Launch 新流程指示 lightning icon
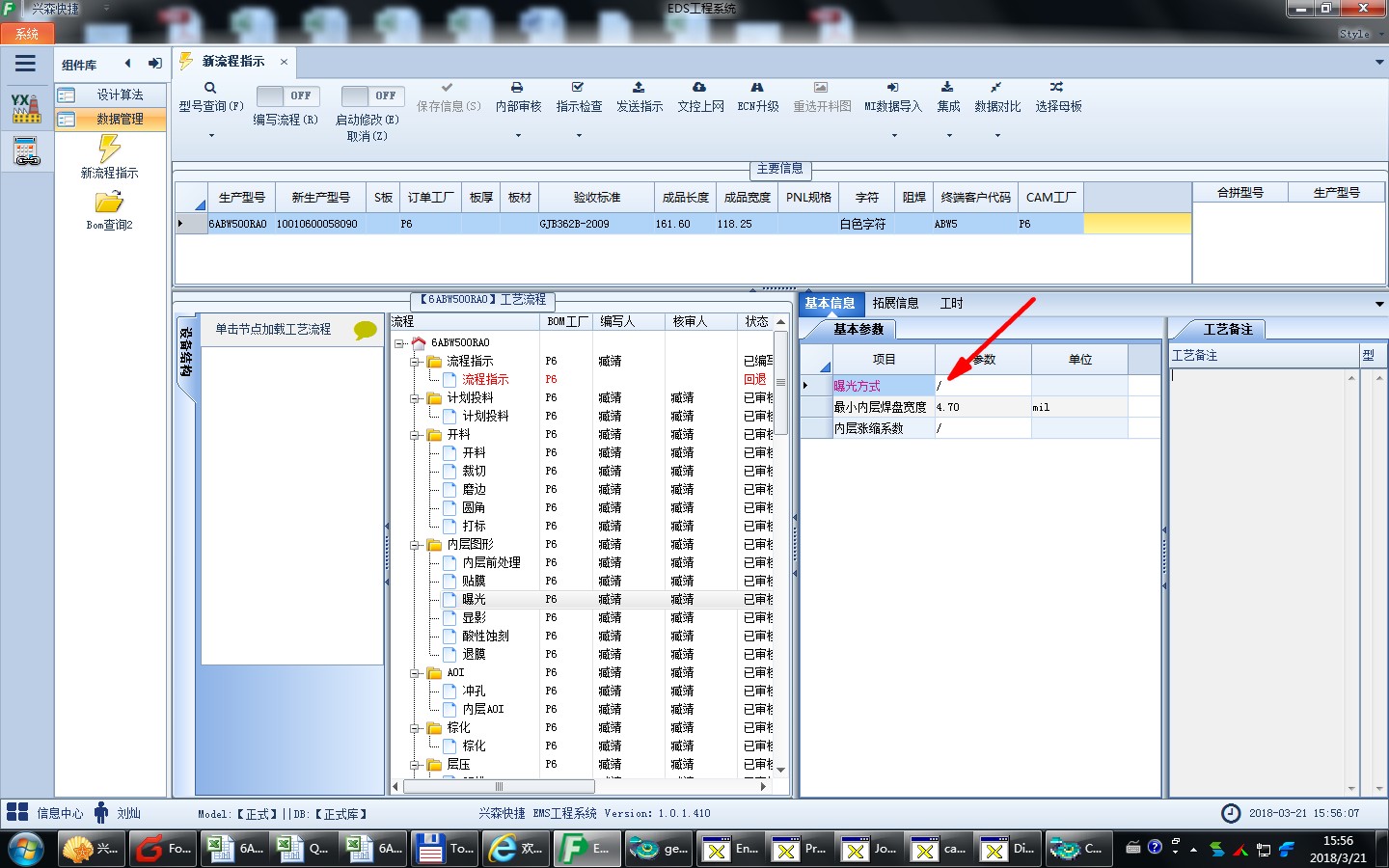This screenshot has width=1389, height=868. point(109,148)
